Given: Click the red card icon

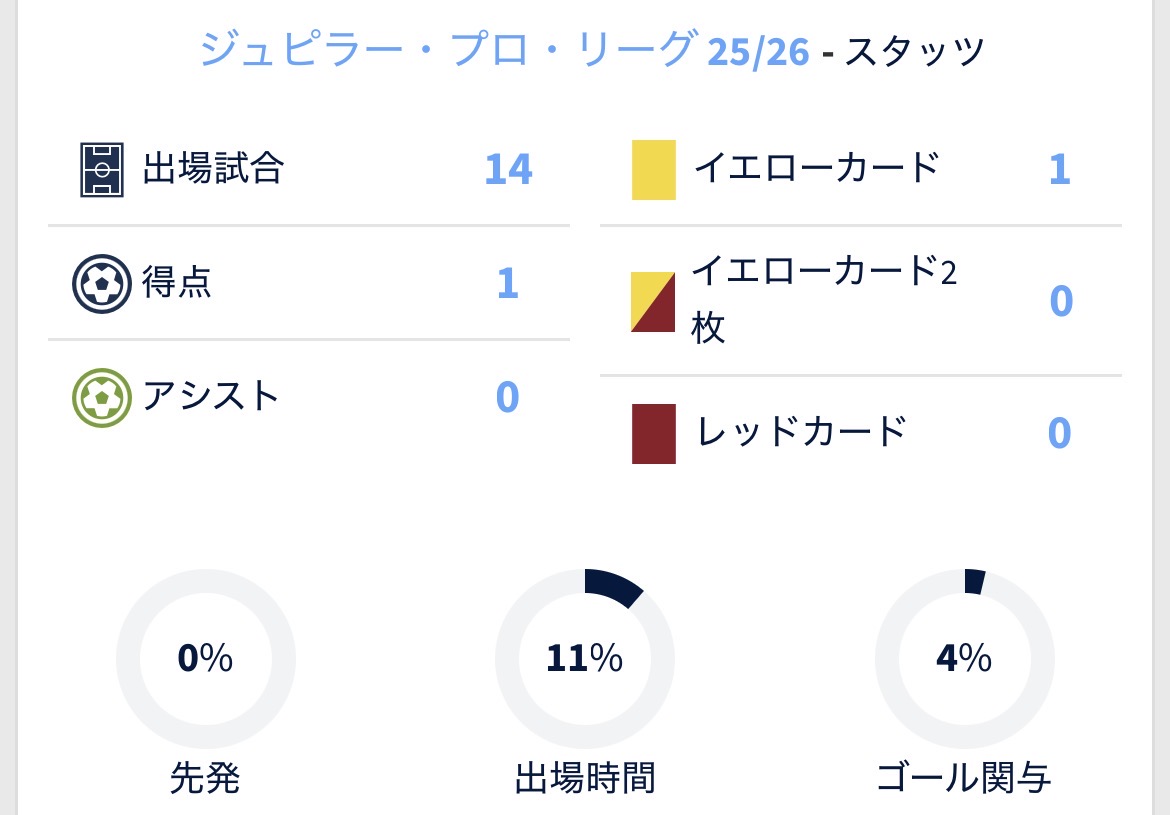Looking at the screenshot, I should (654, 433).
